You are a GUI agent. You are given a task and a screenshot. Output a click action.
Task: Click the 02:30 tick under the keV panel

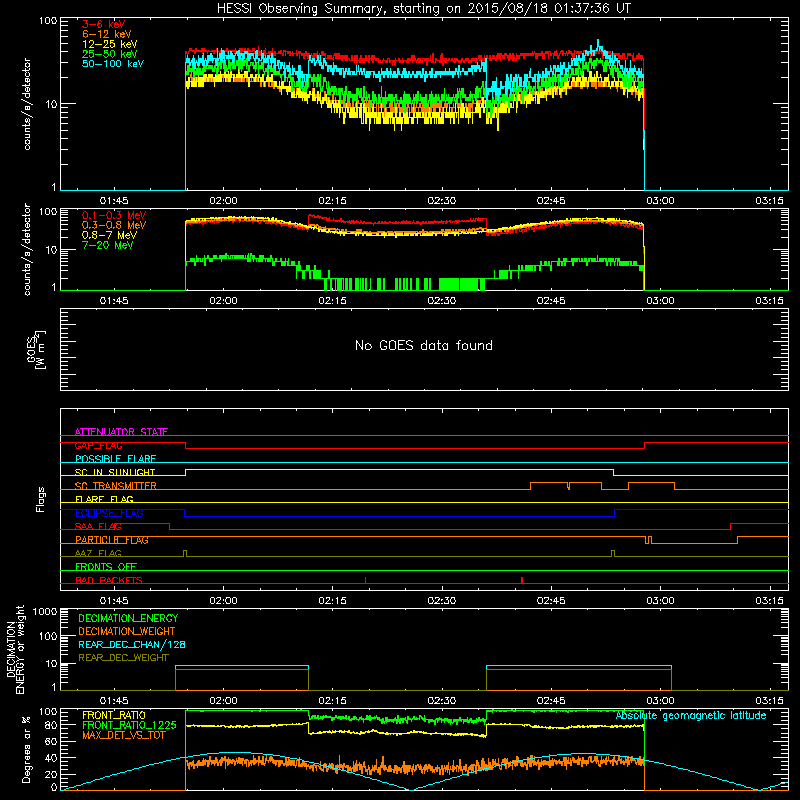click(442, 201)
